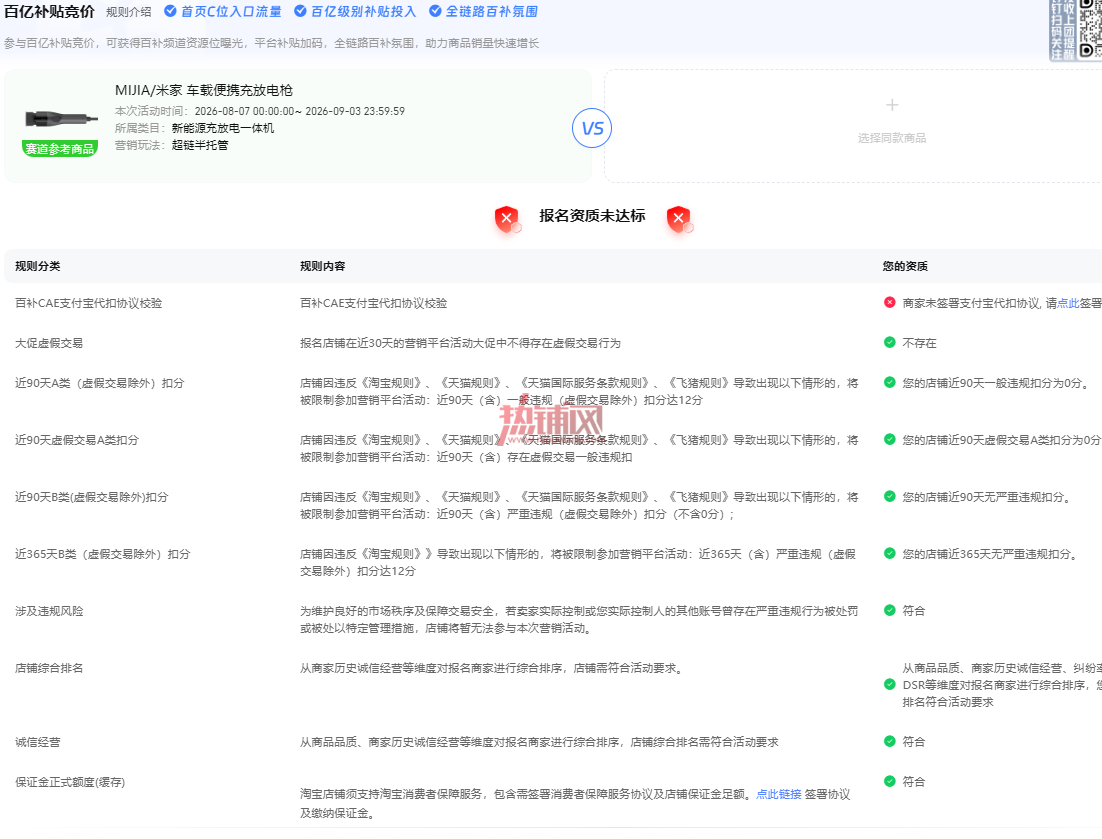Click the product title MIJIA/米家 车载便携充放电枪

tap(204, 90)
